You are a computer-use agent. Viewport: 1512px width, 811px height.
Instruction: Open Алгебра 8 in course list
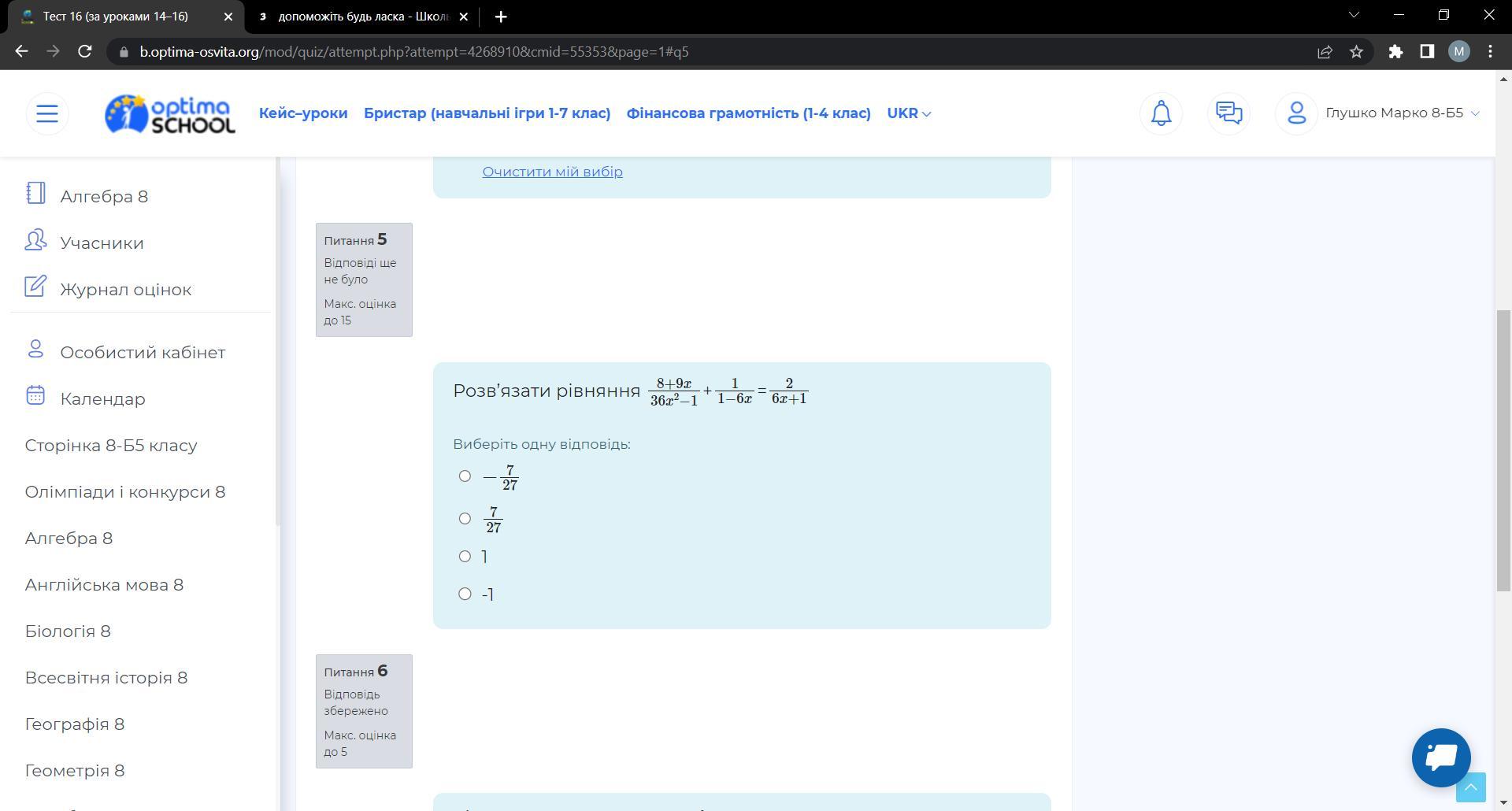(x=69, y=539)
